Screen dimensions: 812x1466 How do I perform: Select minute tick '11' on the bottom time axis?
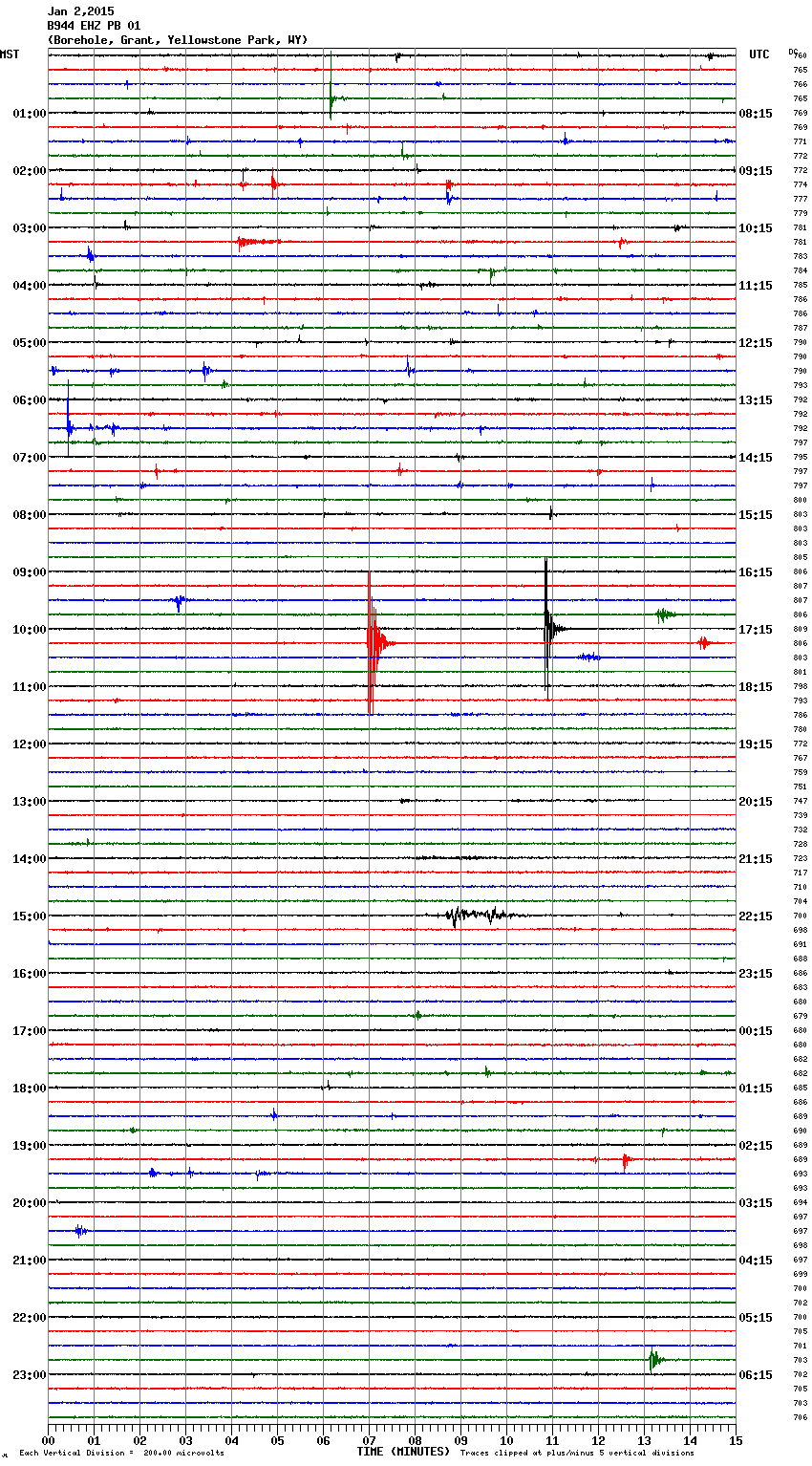point(552,1441)
